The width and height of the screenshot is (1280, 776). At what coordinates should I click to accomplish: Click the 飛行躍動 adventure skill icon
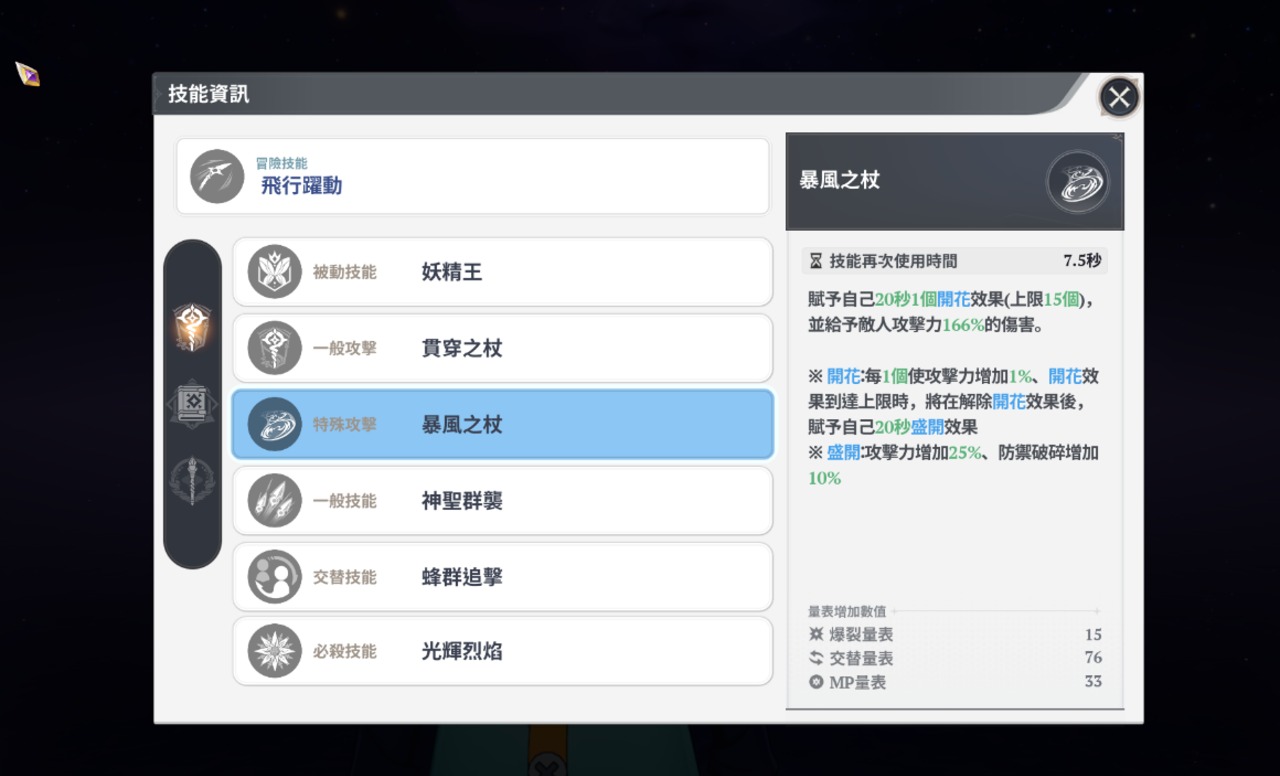coord(217,177)
